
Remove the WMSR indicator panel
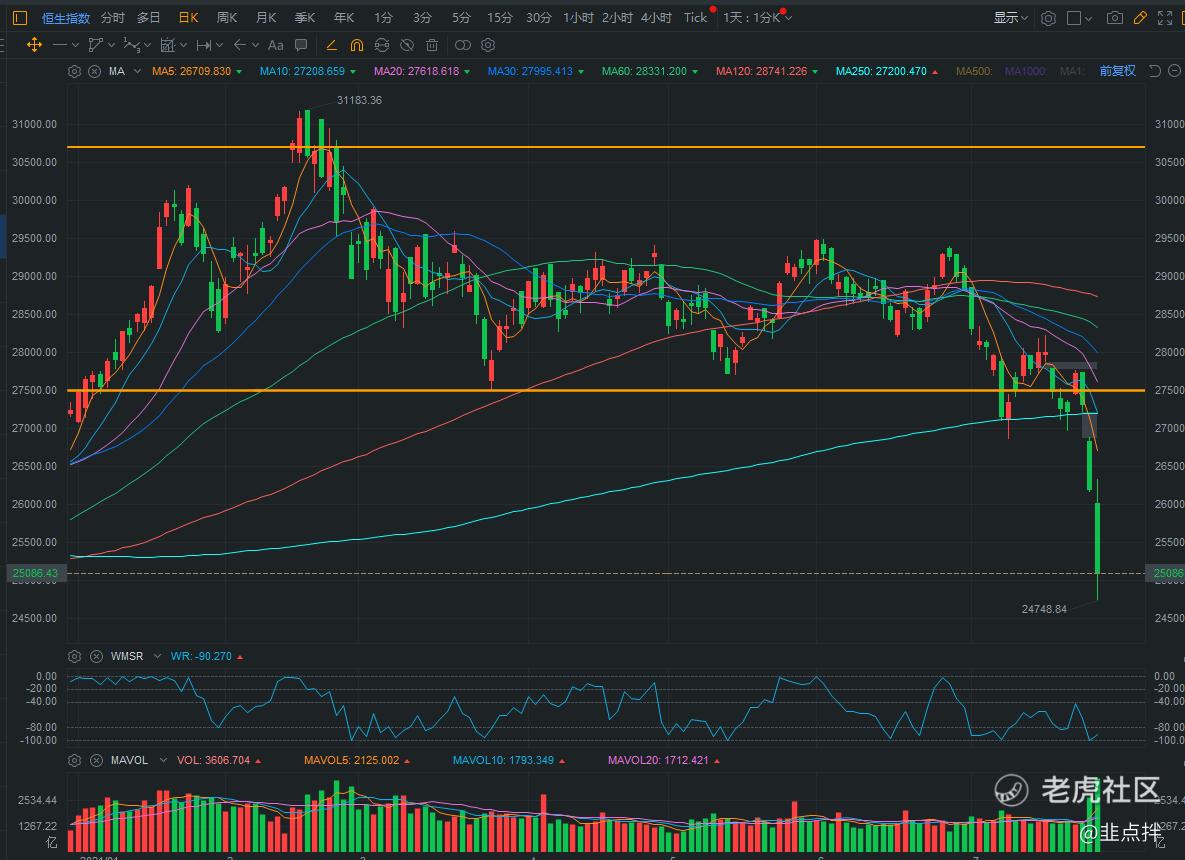(x=96, y=656)
